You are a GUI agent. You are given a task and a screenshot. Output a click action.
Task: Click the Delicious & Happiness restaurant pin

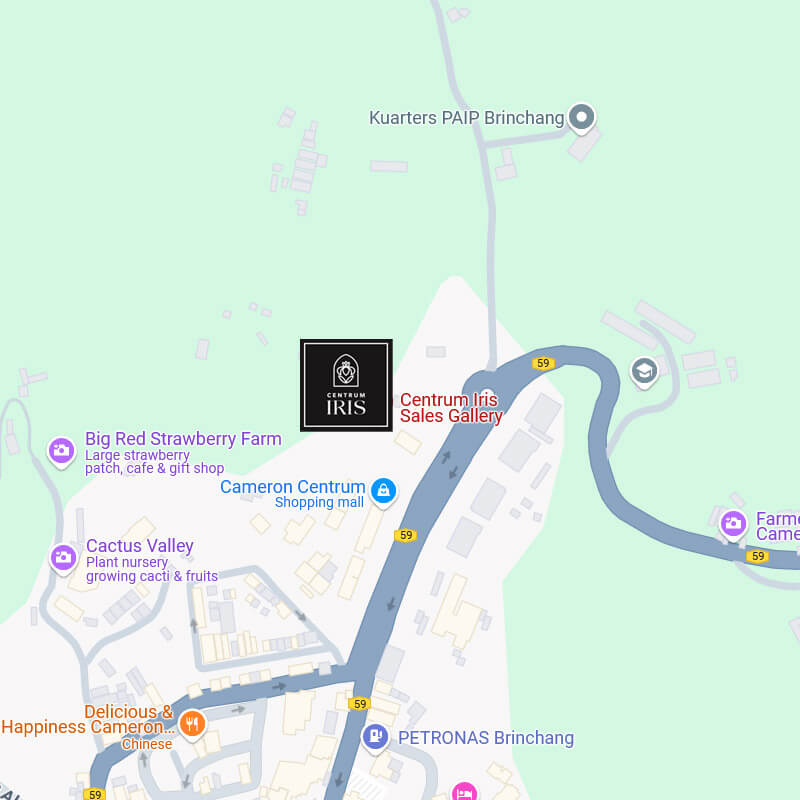tap(192, 724)
